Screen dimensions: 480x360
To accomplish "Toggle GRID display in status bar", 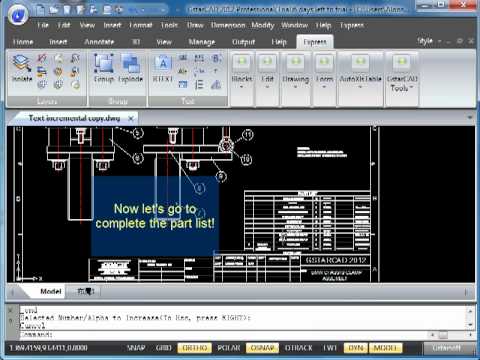I will (x=164, y=348).
